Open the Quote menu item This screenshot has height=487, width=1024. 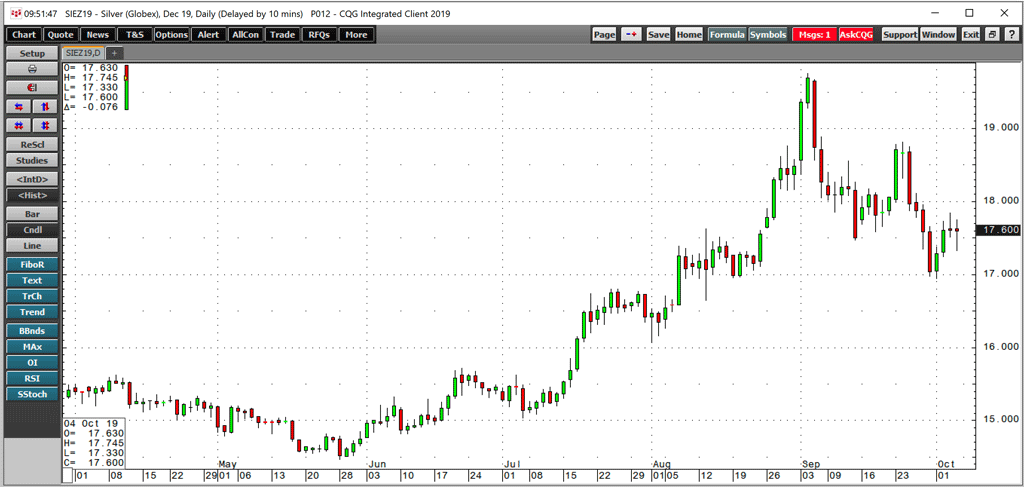[x=59, y=34]
